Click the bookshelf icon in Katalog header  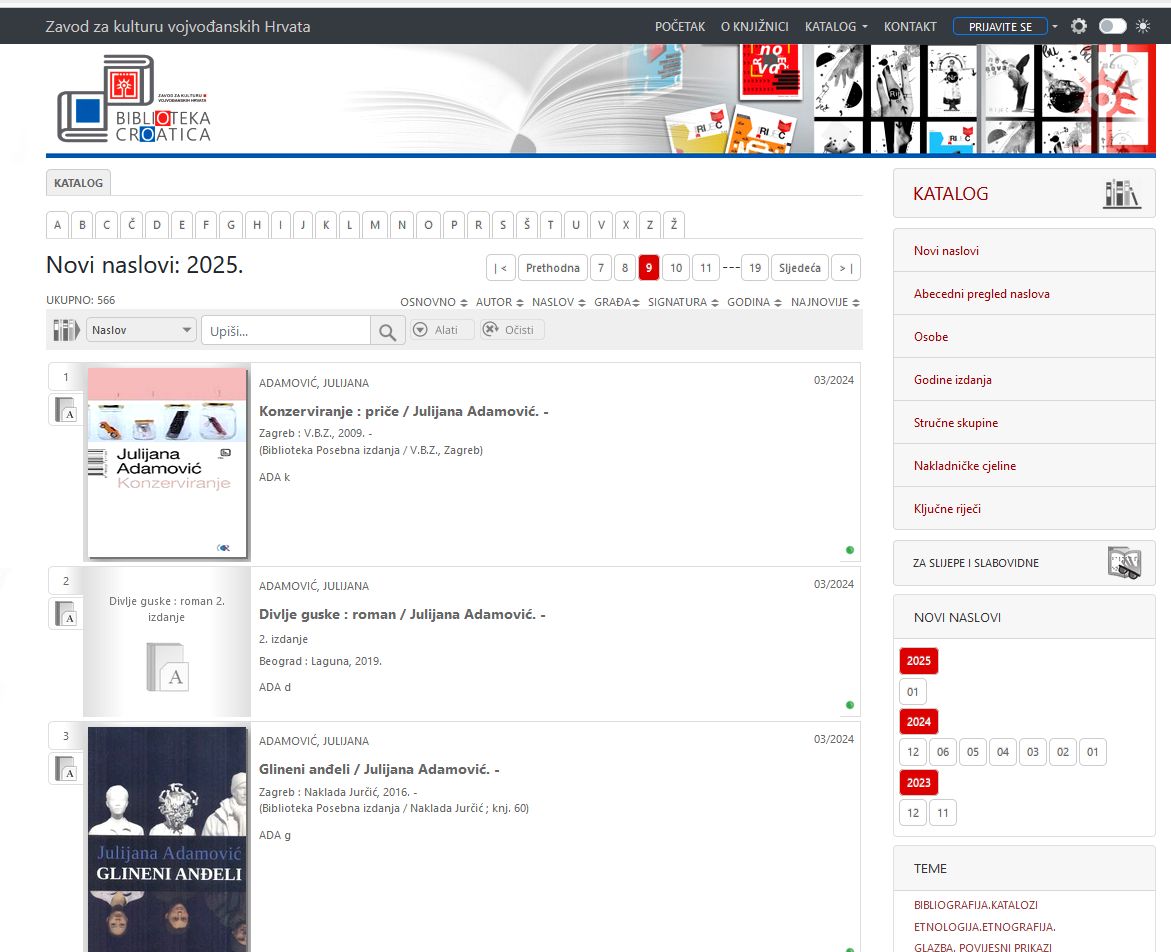pos(1121,194)
